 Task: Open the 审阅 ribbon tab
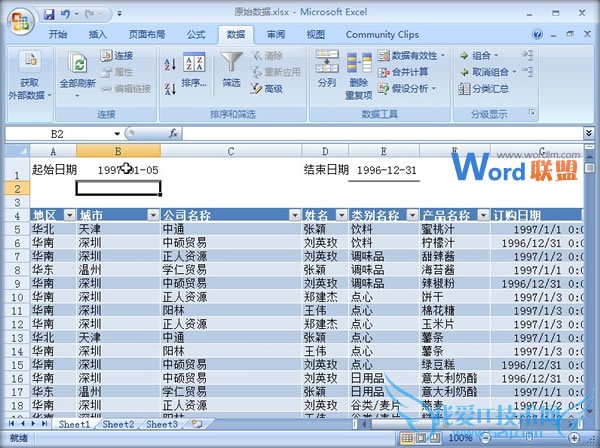(276, 35)
